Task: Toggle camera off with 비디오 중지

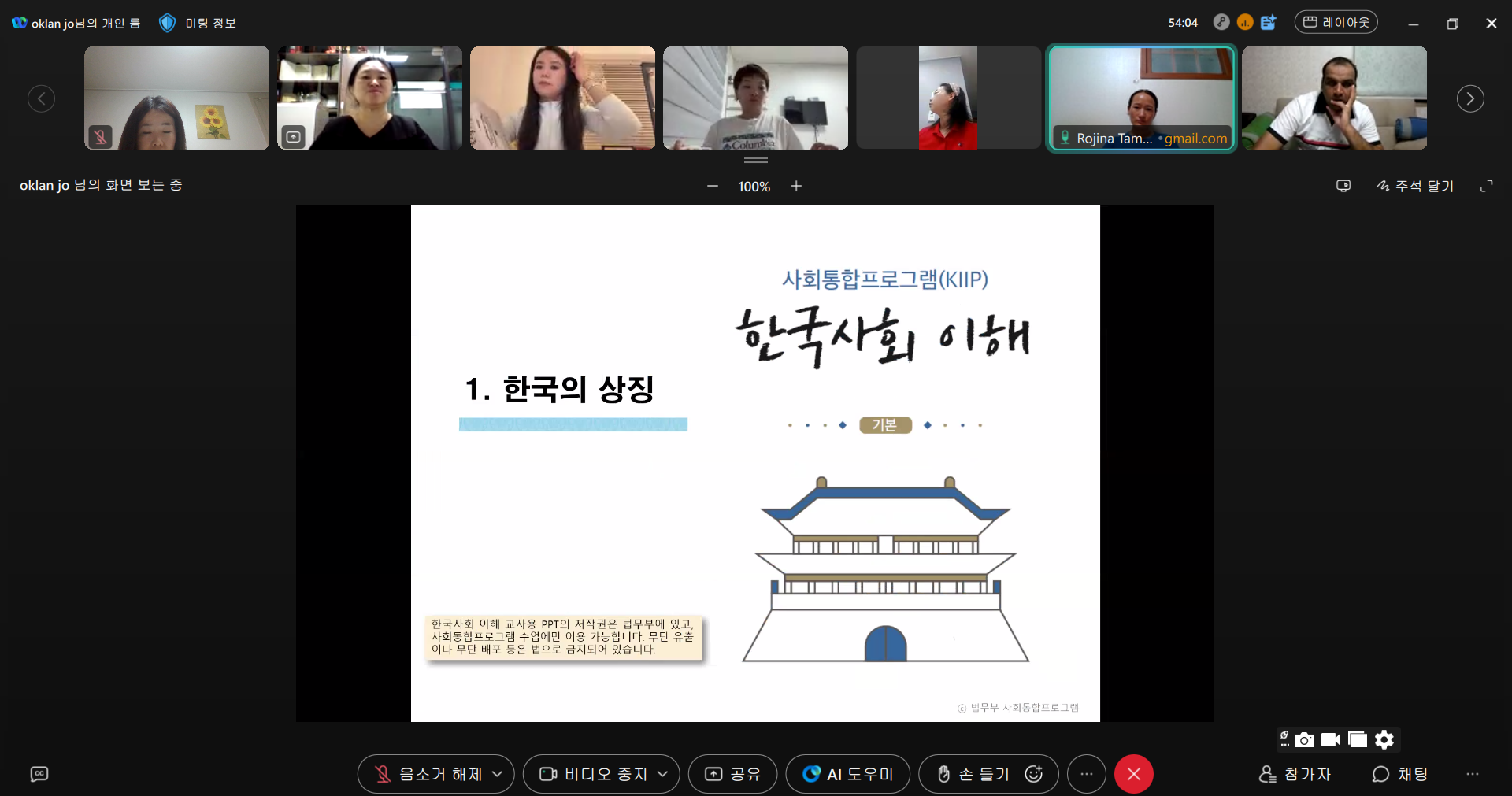Action: (594, 774)
